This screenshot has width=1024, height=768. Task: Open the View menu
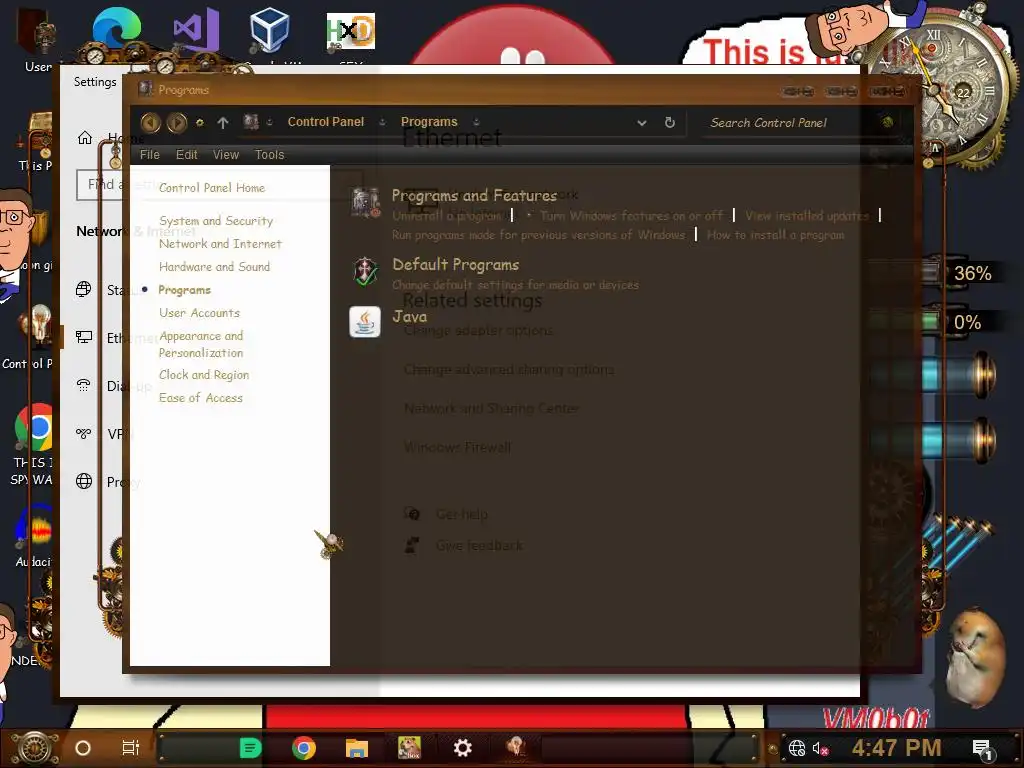[226, 155]
